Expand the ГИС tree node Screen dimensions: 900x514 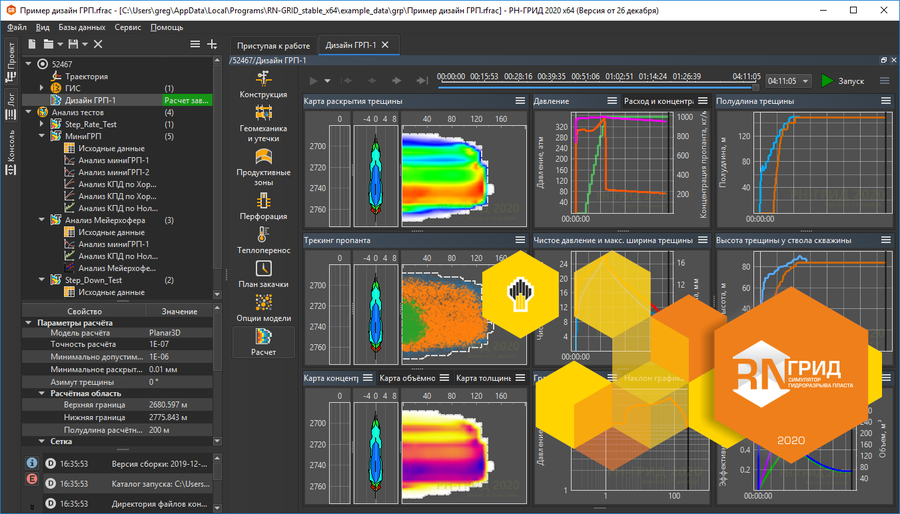(41, 88)
